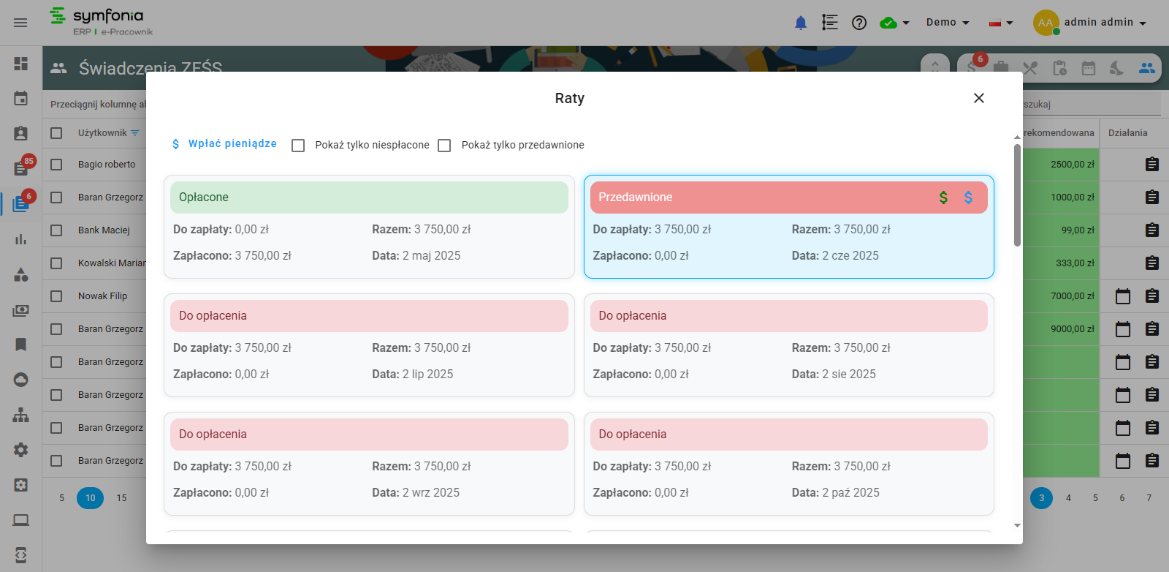Collapse the header with the chevron button
This screenshot has width=1169, height=572.
pos(935,67)
